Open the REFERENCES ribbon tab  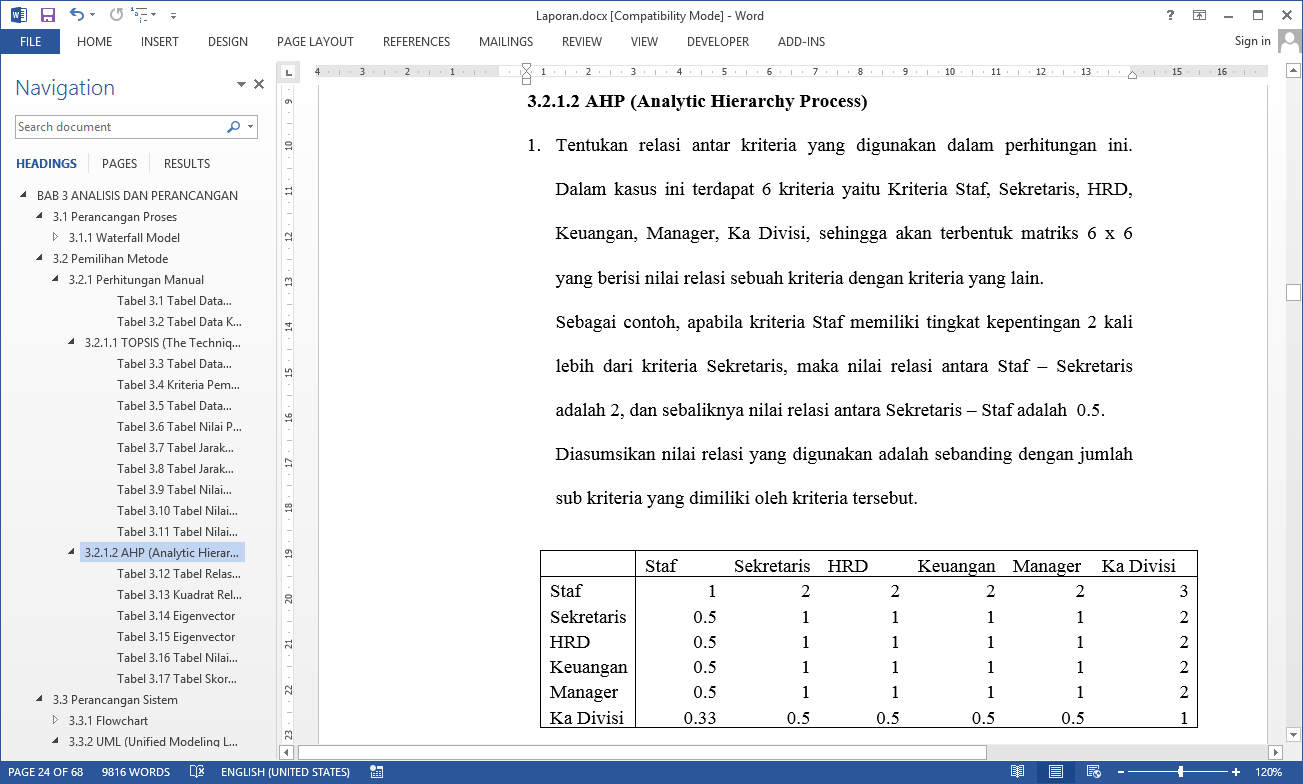416,42
